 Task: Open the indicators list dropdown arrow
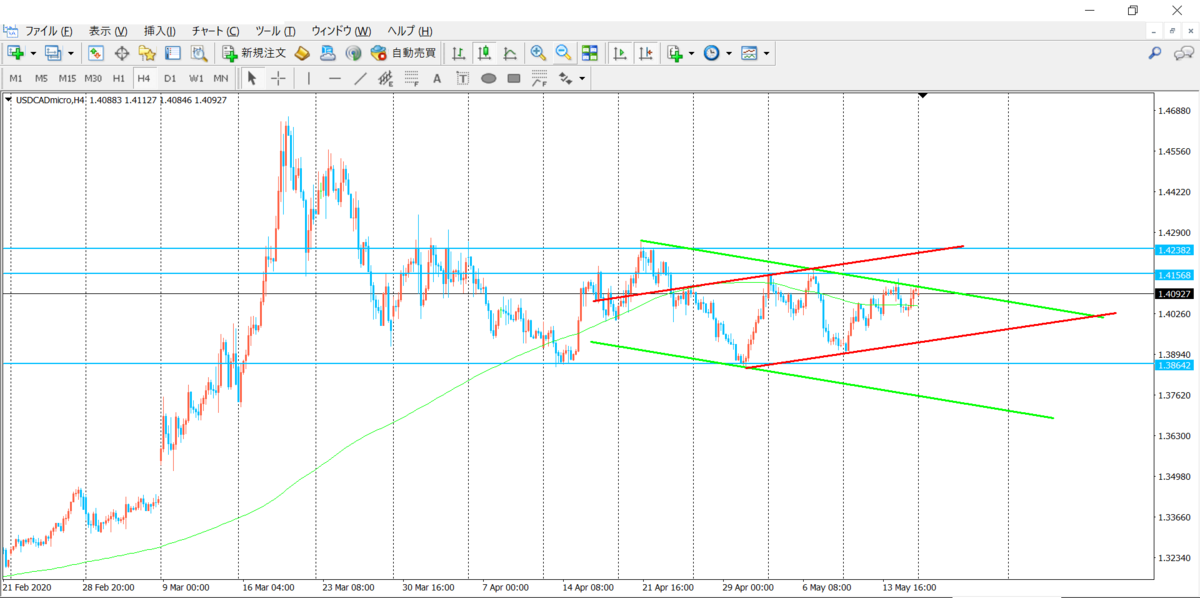(x=691, y=53)
